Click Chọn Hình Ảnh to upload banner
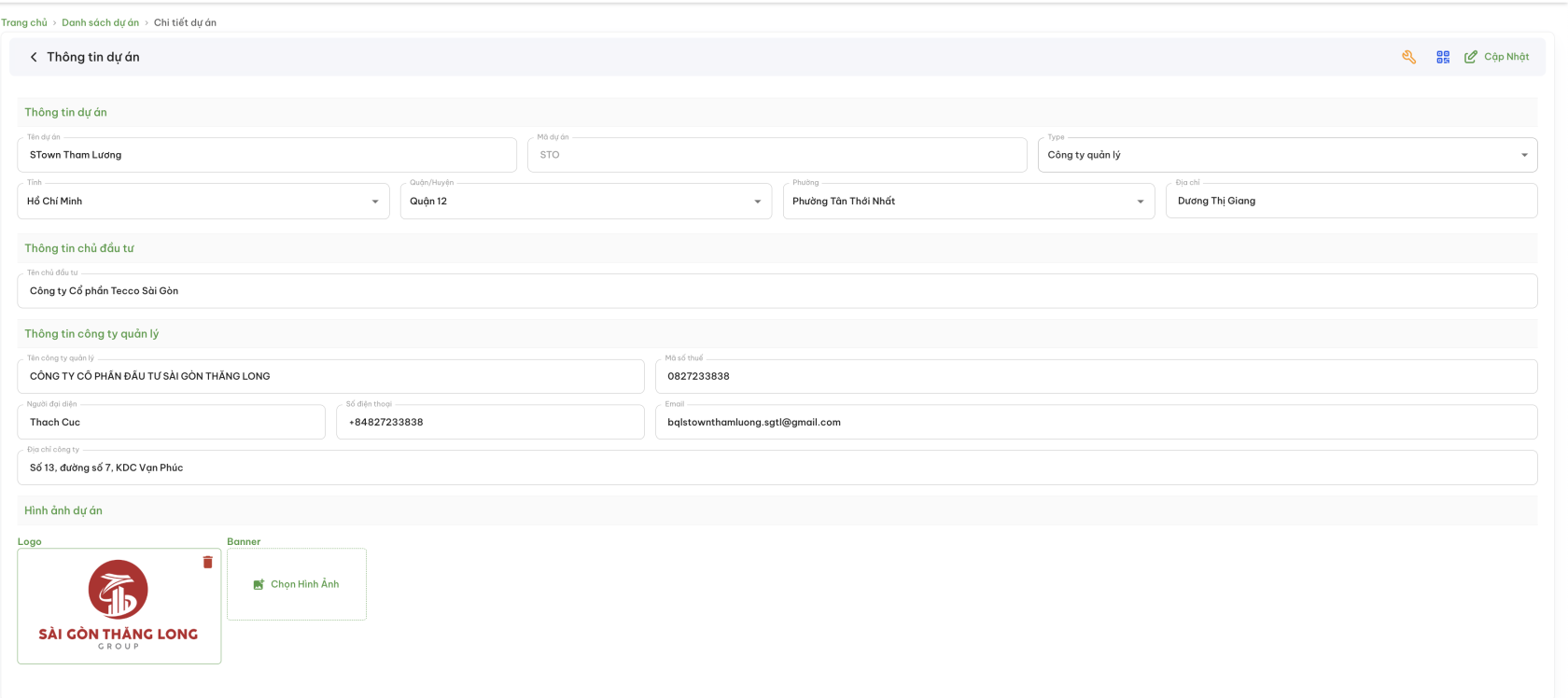The height and width of the screenshot is (698, 1568). pyautogui.click(x=297, y=584)
